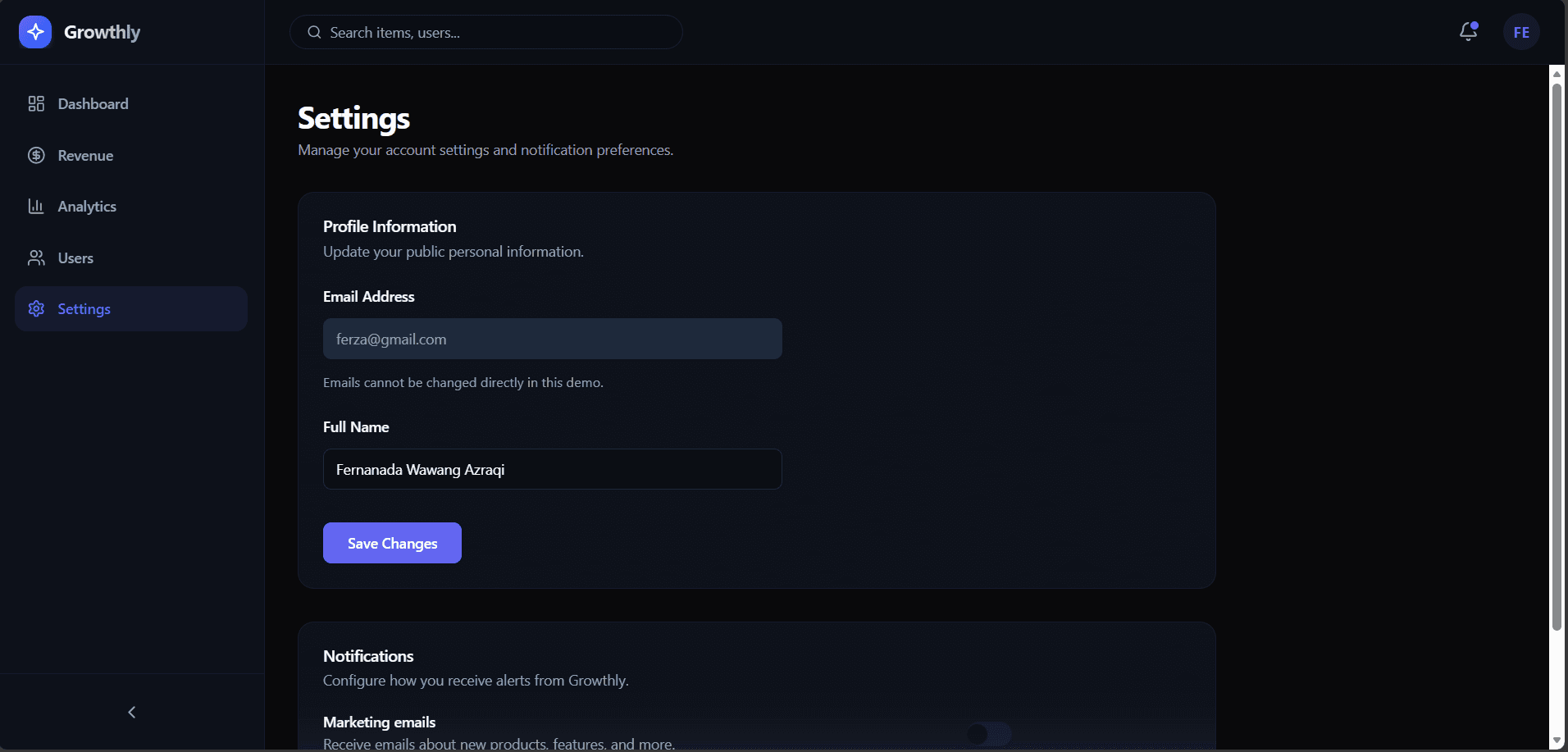Screen dimensions: 1568x752
Task: Open the notifications bell
Action: click(x=1468, y=32)
